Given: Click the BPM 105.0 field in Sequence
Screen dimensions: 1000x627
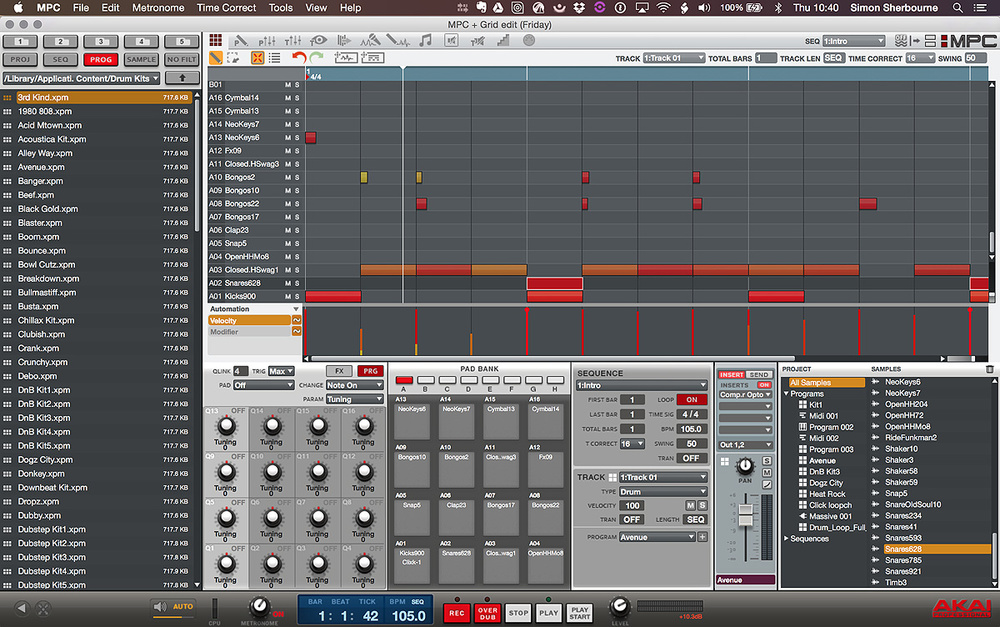Looking at the screenshot, I should point(692,429).
